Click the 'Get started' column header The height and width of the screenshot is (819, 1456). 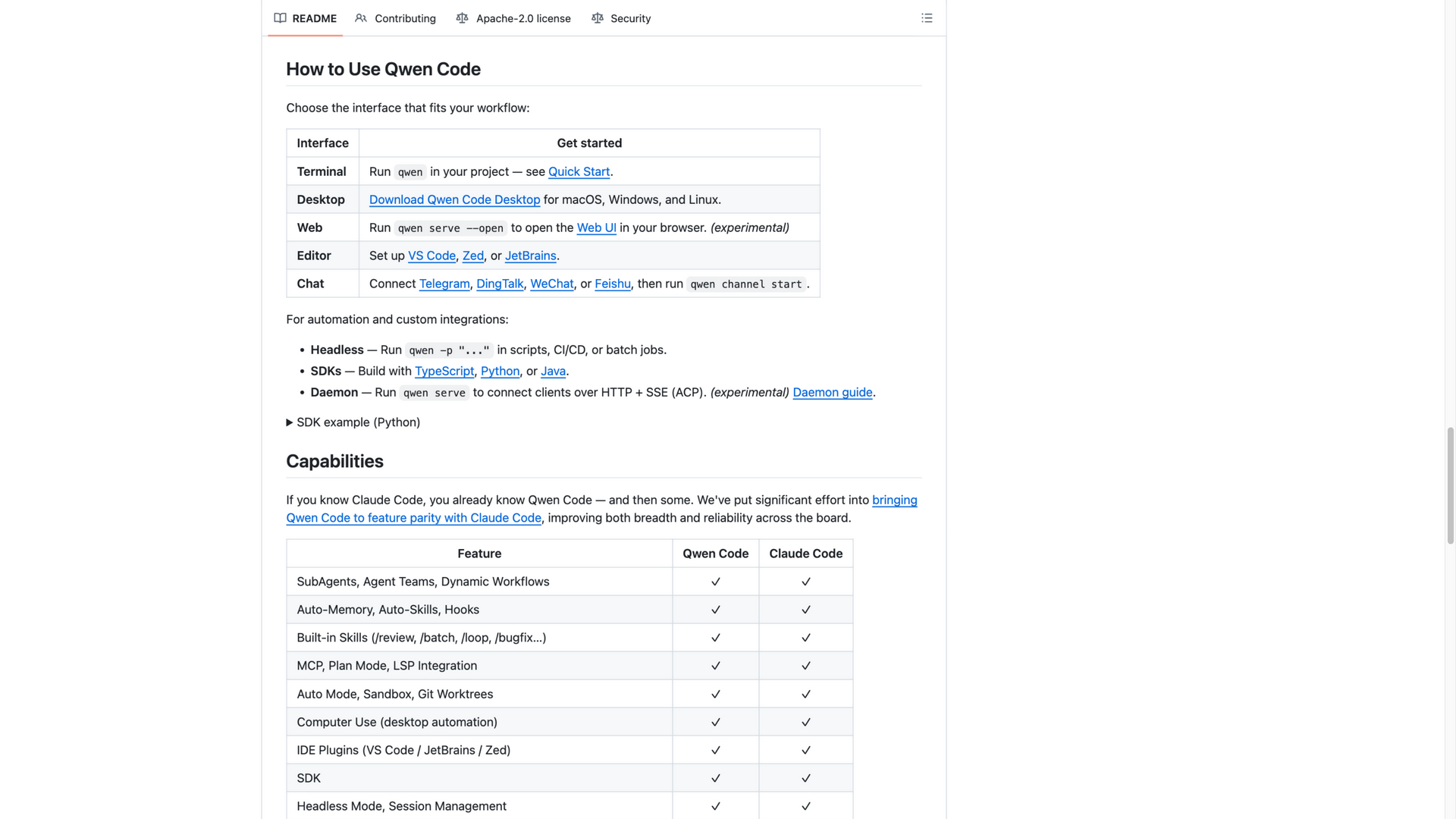click(589, 143)
